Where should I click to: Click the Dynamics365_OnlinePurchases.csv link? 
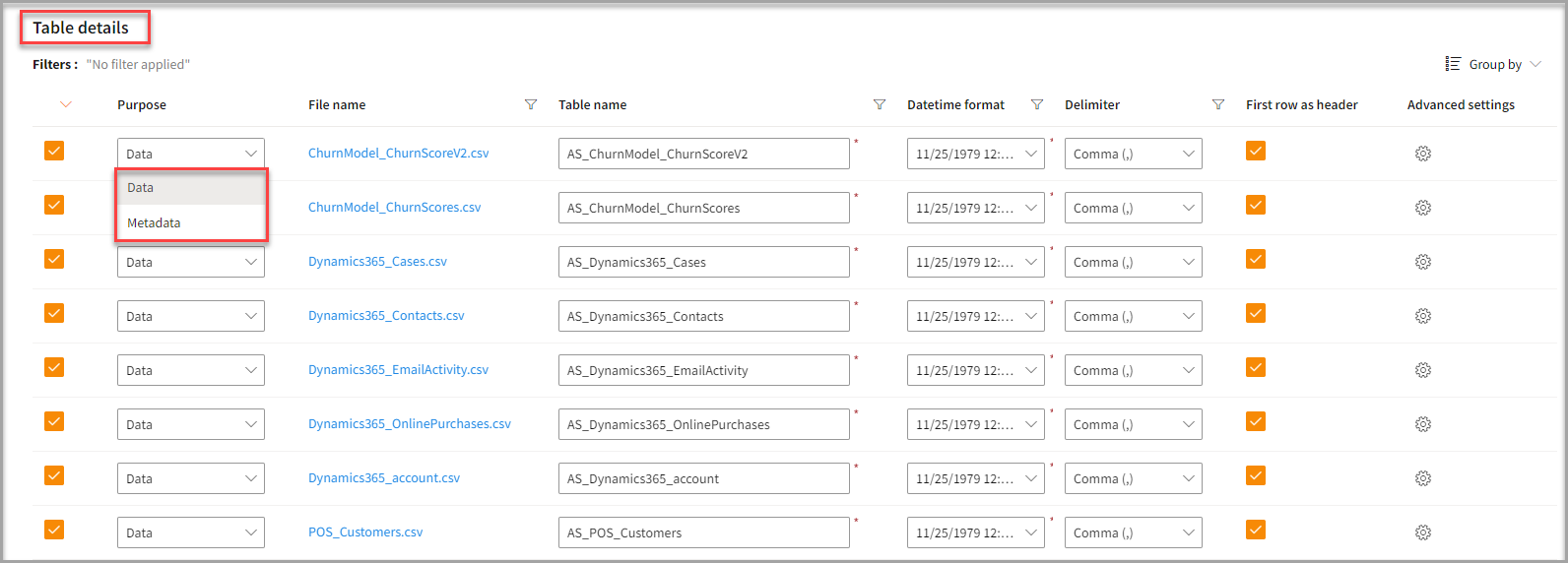[409, 423]
